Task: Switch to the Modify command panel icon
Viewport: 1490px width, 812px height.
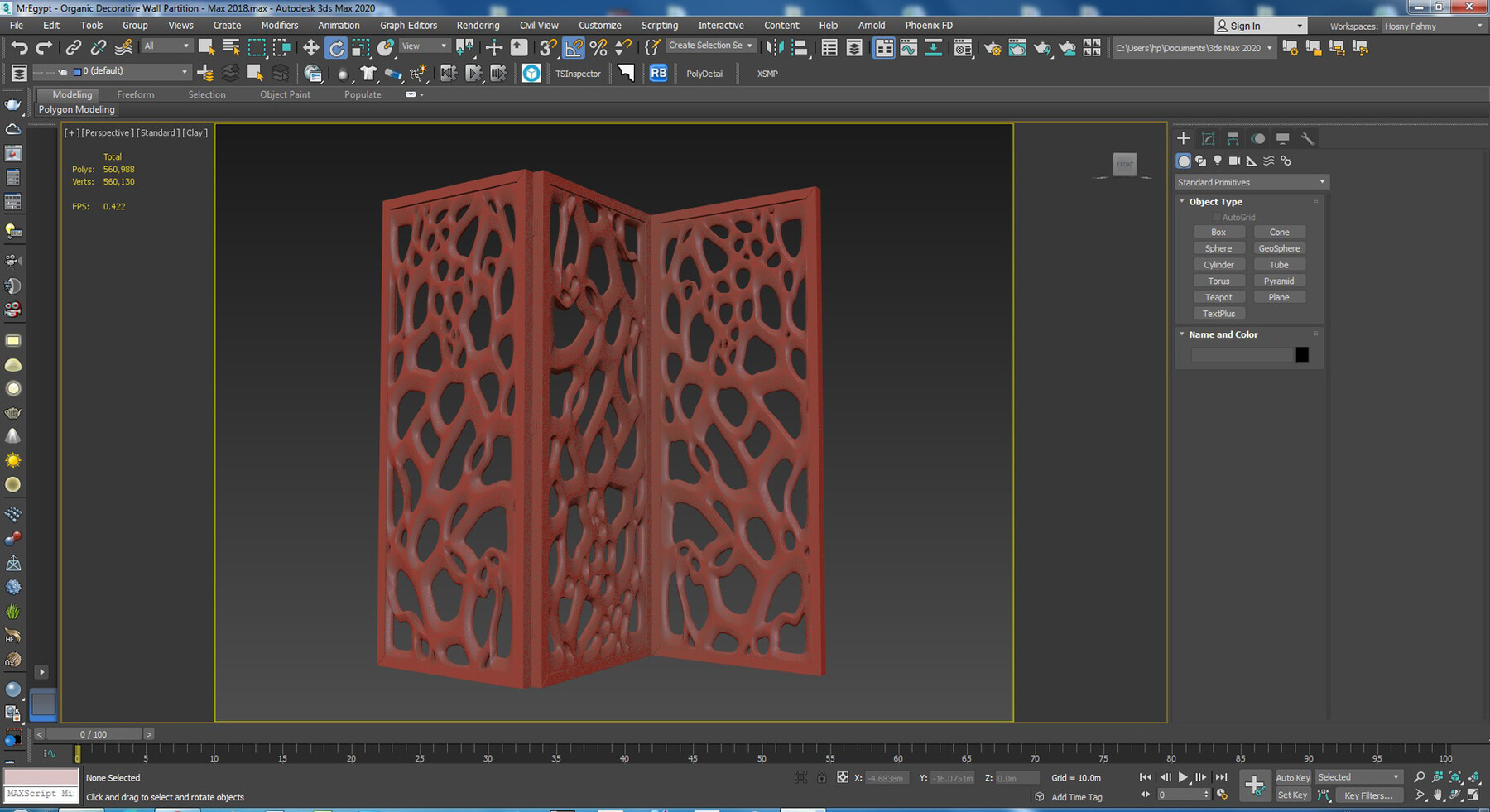Action: tap(1208, 138)
